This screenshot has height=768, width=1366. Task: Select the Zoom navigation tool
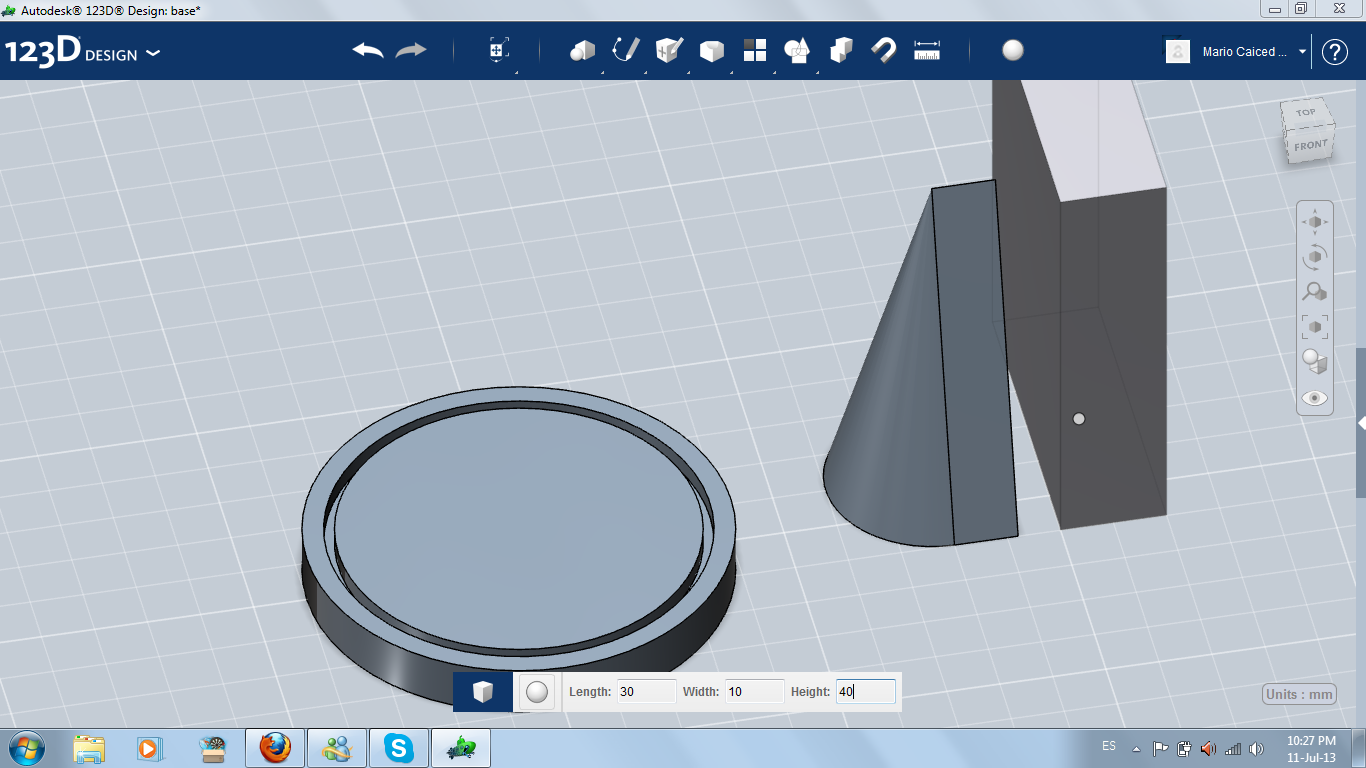(x=1315, y=292)
